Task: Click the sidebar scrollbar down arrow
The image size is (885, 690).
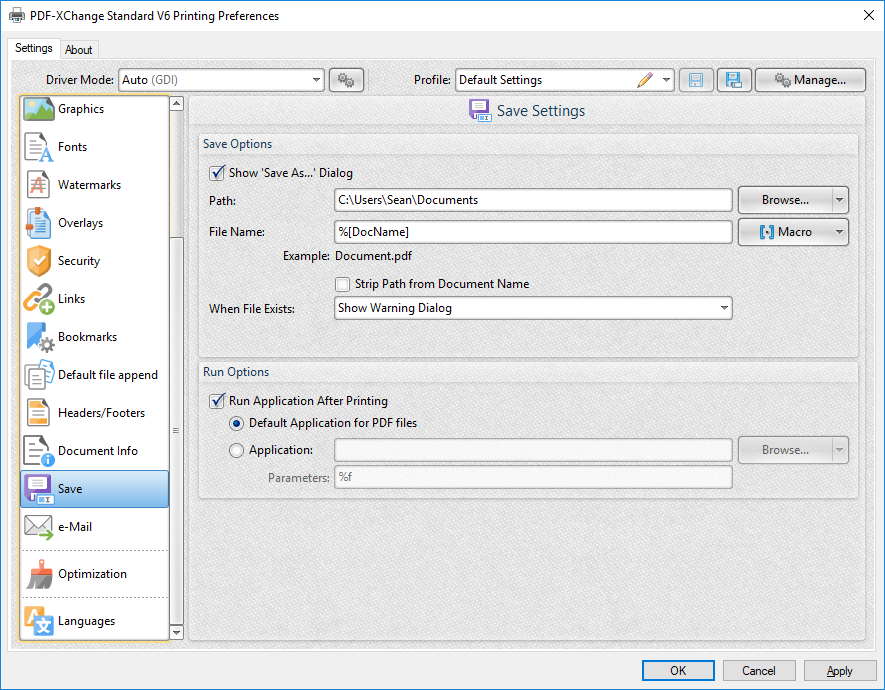Action: 177,632
